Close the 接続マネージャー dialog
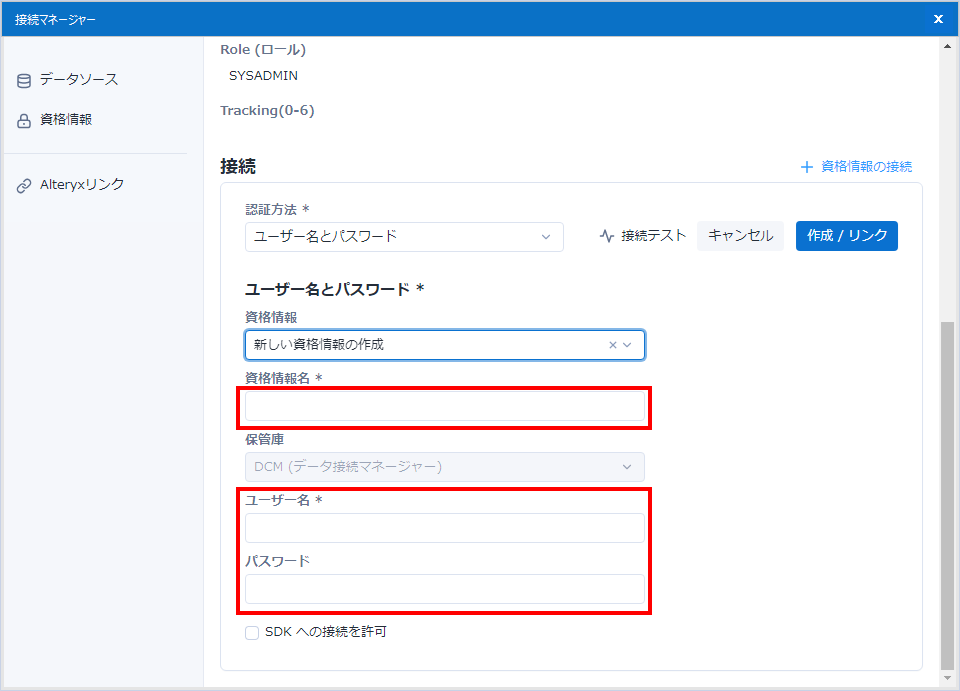The width and height of the screenshot is (960, 691). tap(938, 19)
